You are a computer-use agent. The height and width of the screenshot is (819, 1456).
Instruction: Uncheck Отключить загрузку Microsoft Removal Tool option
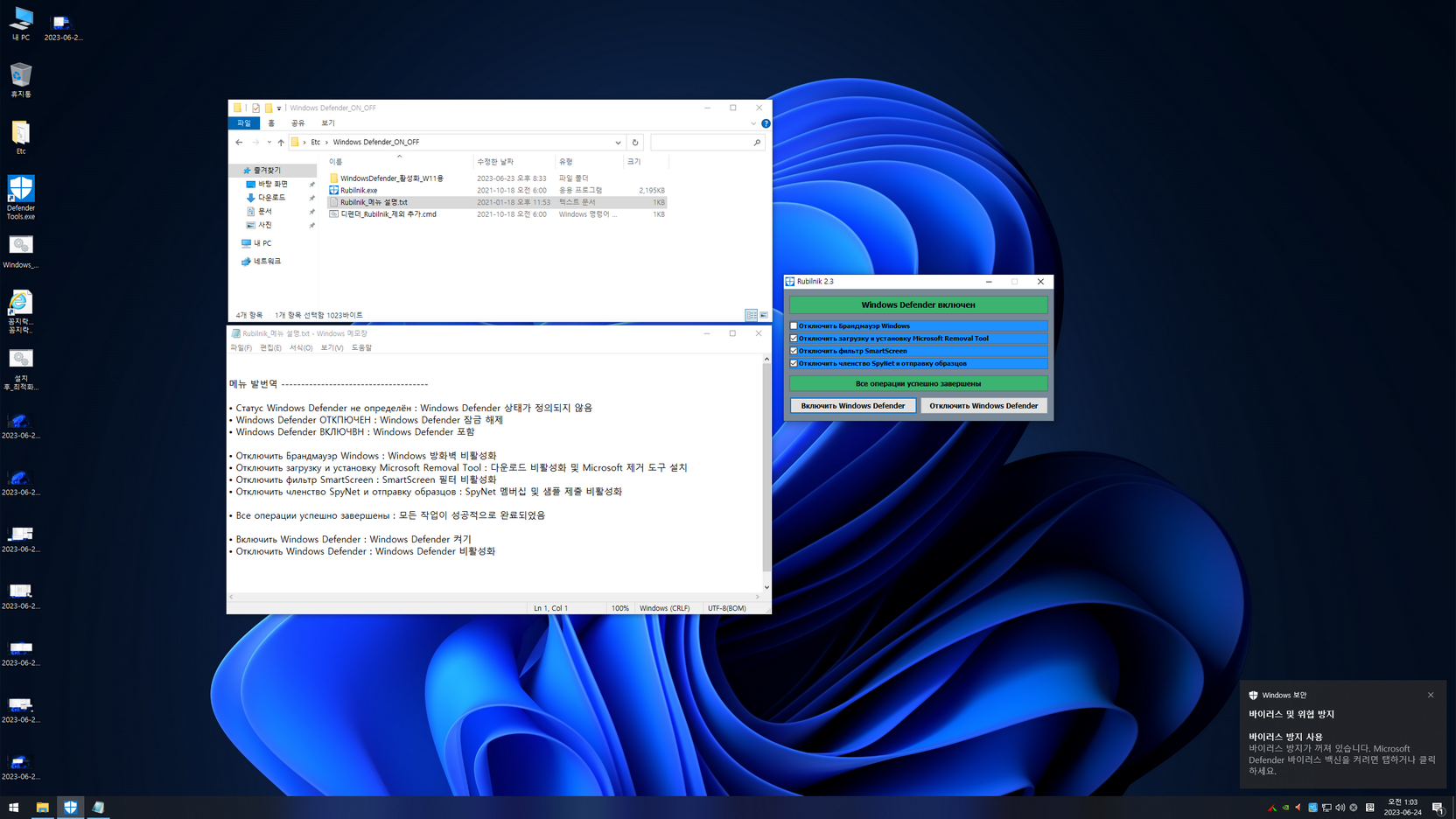794,338
